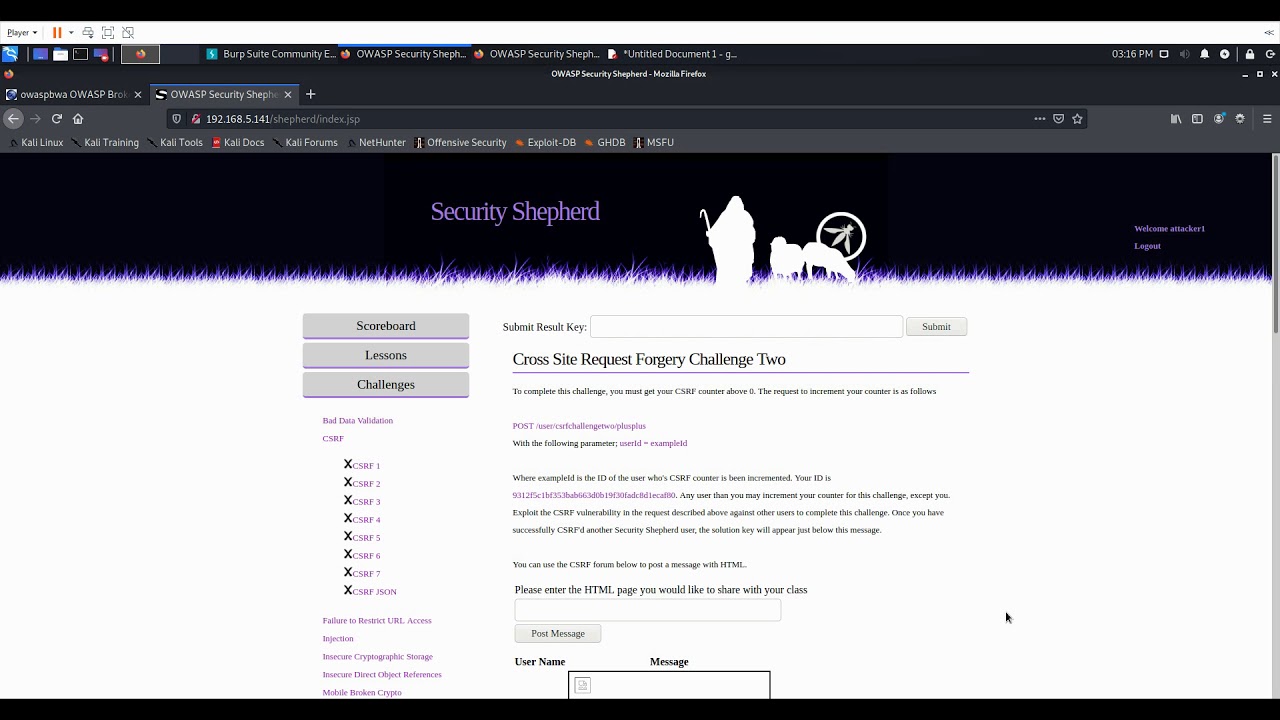This screenshot has width=1280, height=720.
Task: Open the Kali Tools bookmark
Action: coord(175,142)
